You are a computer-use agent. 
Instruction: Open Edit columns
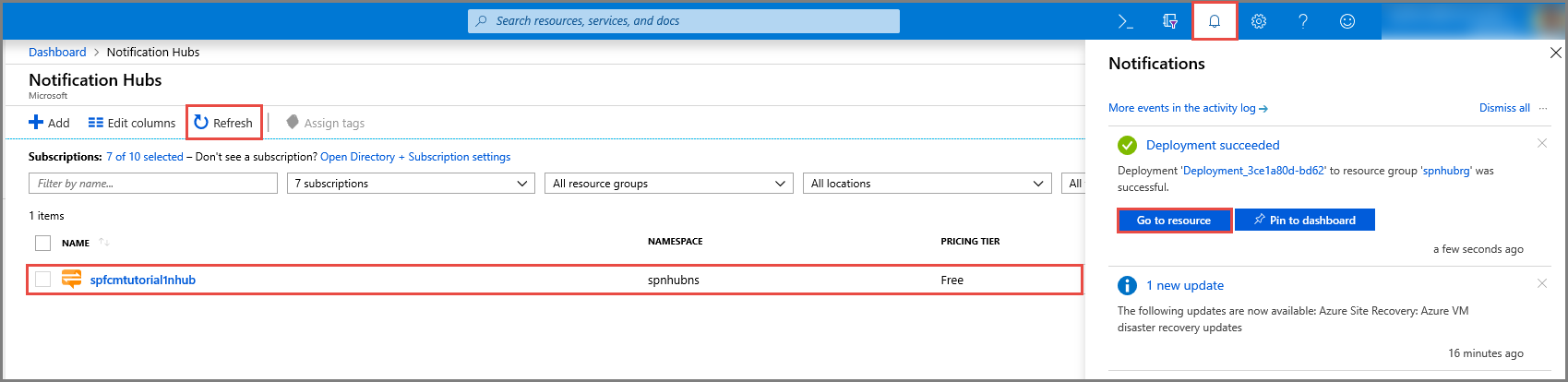(132, 123)
